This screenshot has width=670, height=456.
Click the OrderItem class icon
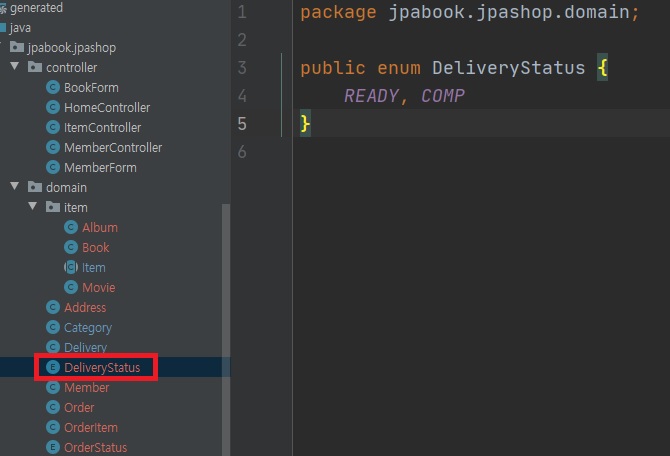53,427
